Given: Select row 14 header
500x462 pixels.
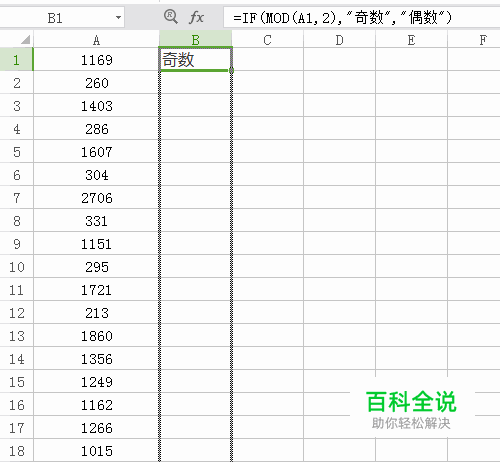Looking at the screenshot, I should point(16,358).
